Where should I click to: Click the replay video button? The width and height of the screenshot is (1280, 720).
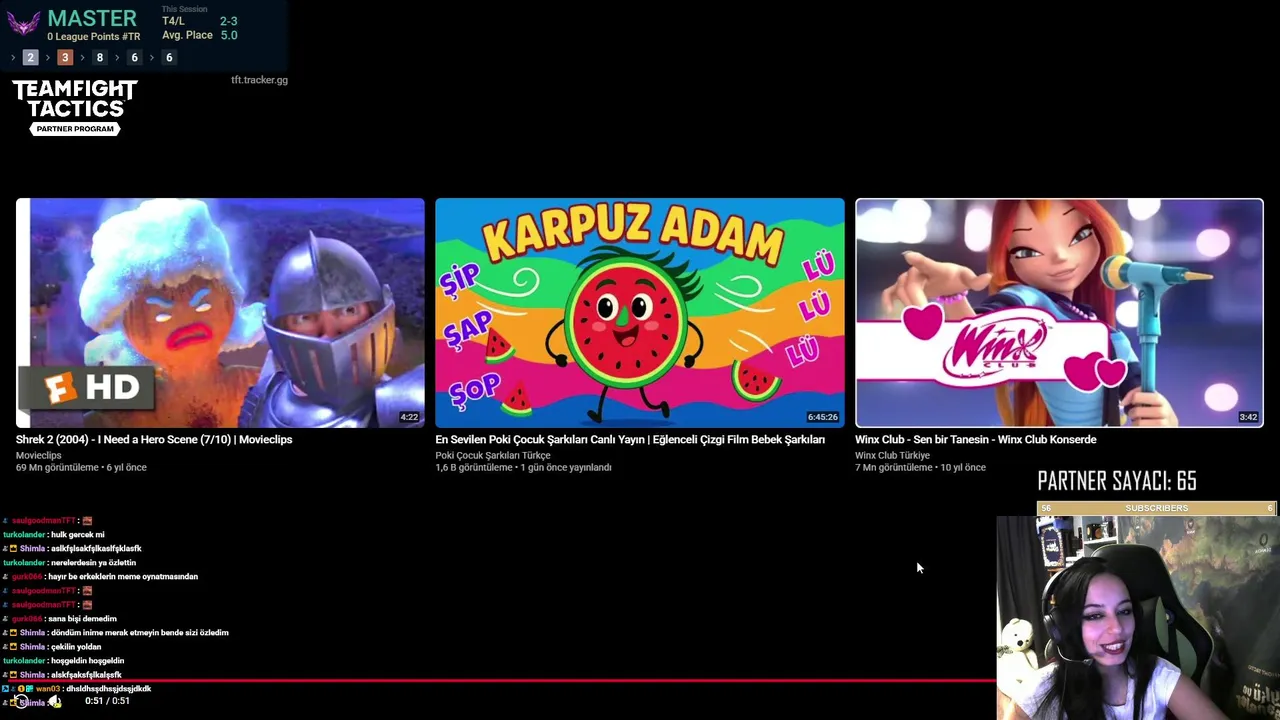[20, 702]
